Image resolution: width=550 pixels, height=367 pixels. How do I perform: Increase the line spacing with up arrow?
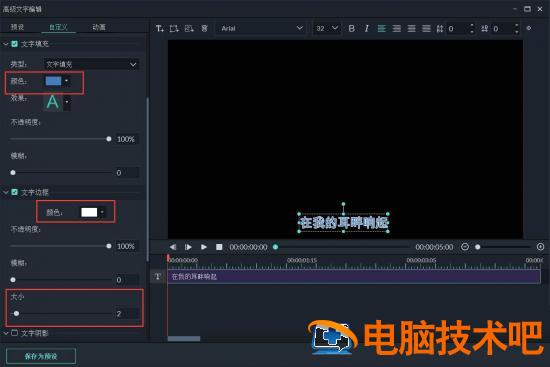click(472, 26)
